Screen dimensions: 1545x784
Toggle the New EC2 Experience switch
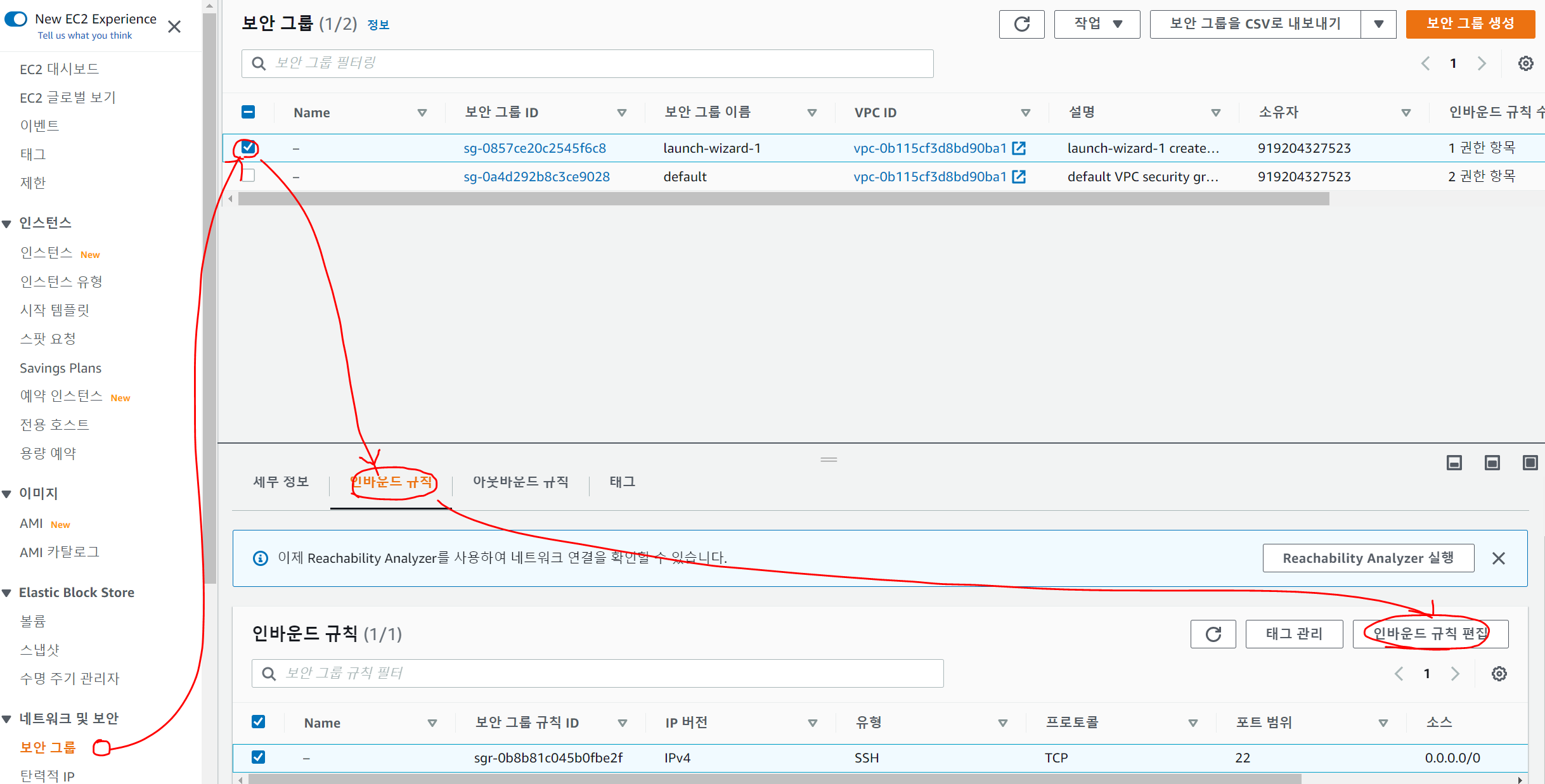click(16, 19)
